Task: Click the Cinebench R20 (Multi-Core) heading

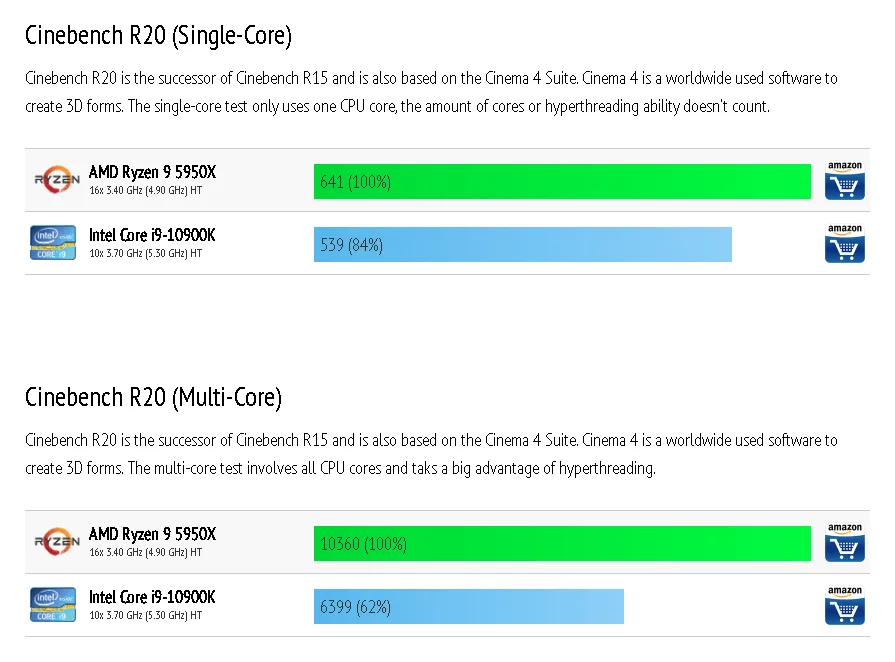Action: [153, 398]
